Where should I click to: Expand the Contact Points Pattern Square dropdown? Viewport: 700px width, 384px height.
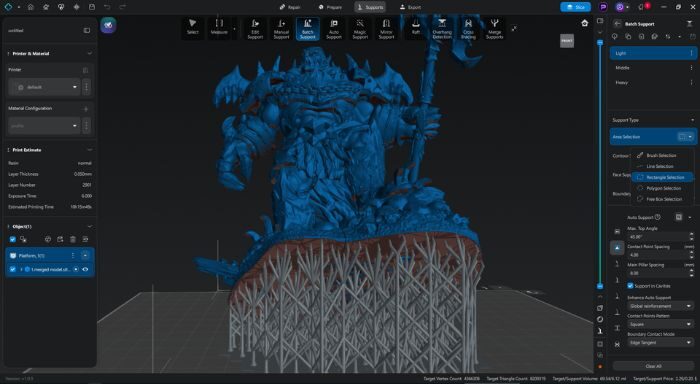click(660, 324)
